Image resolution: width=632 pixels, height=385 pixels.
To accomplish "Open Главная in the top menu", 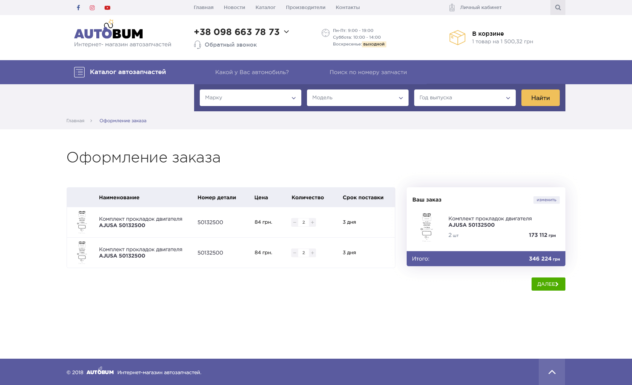I will [x=204, y=7].
